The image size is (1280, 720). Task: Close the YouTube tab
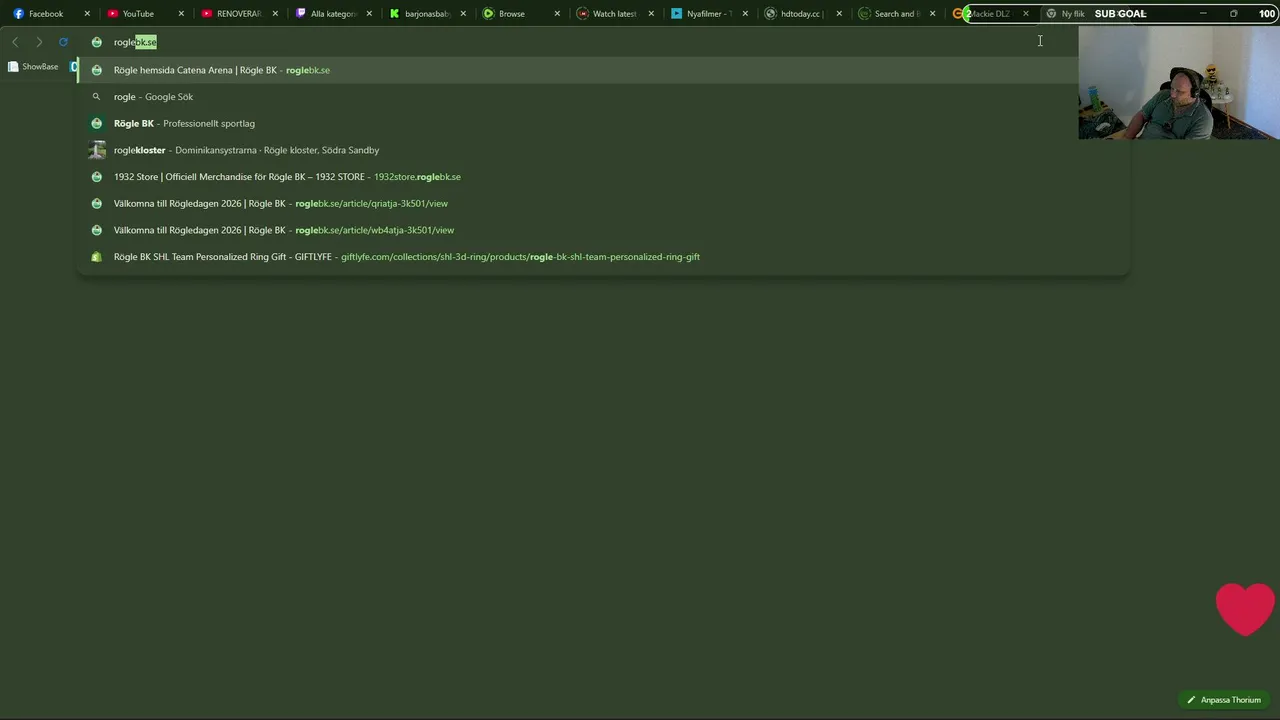(181, 14)
